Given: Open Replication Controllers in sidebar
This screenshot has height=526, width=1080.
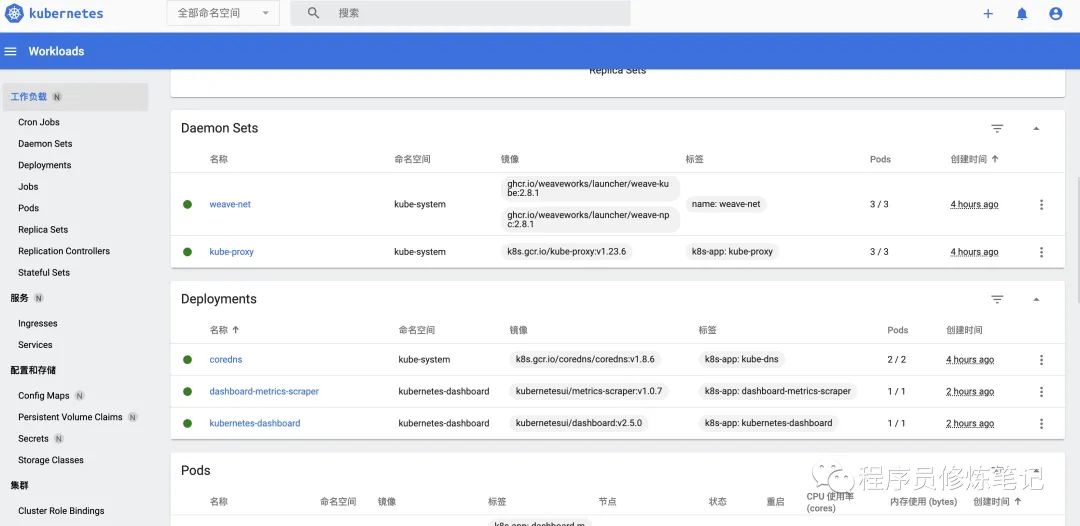Looking at the screenshot, I should [64, 251].
